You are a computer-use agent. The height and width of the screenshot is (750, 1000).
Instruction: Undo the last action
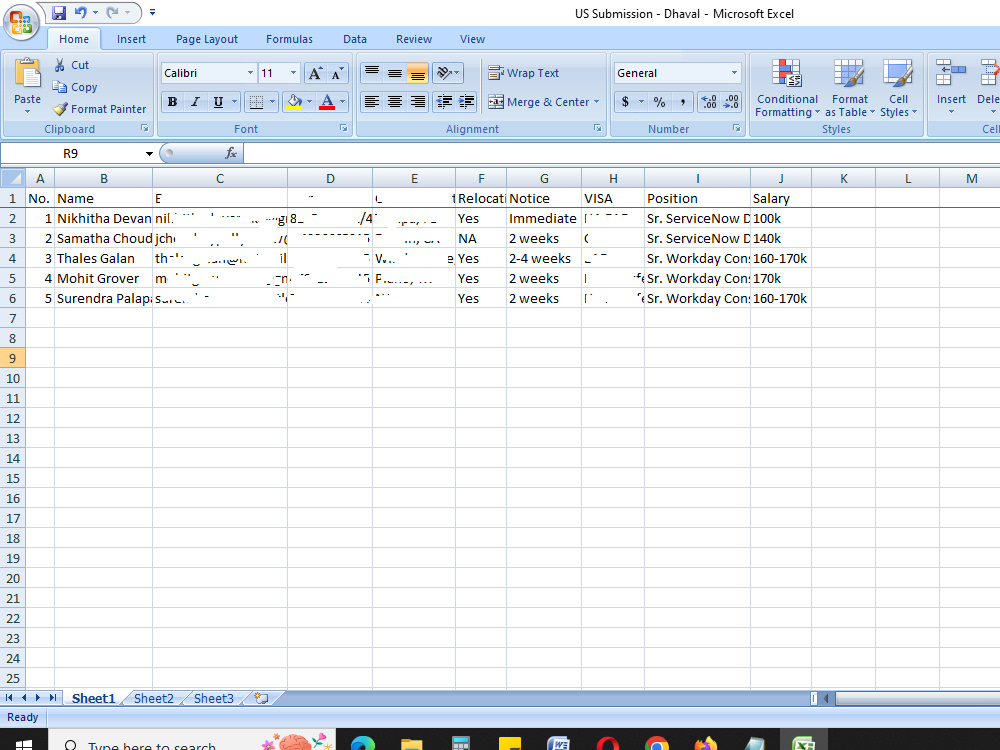pos(80,13)
